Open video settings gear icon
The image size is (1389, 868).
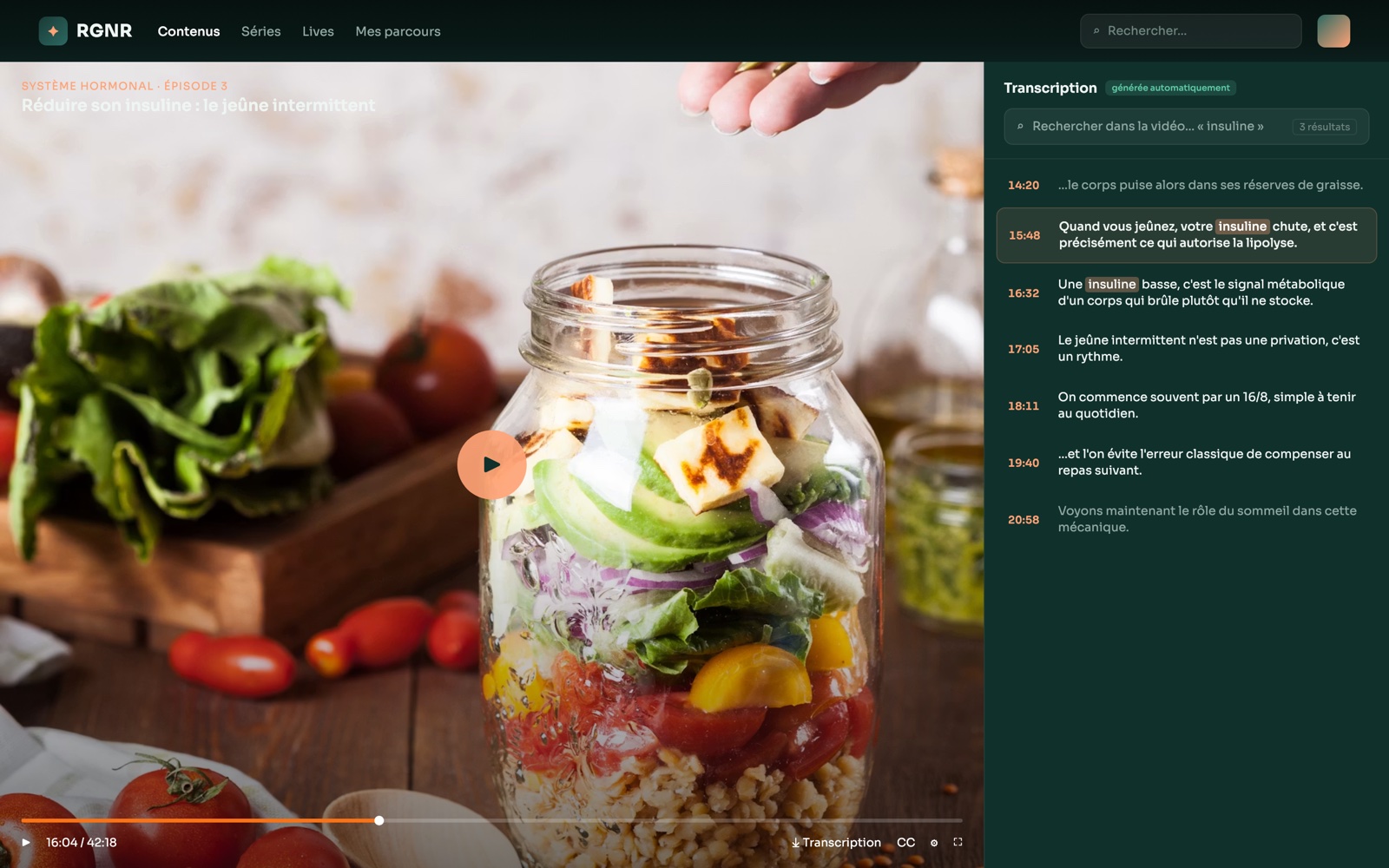934,843
